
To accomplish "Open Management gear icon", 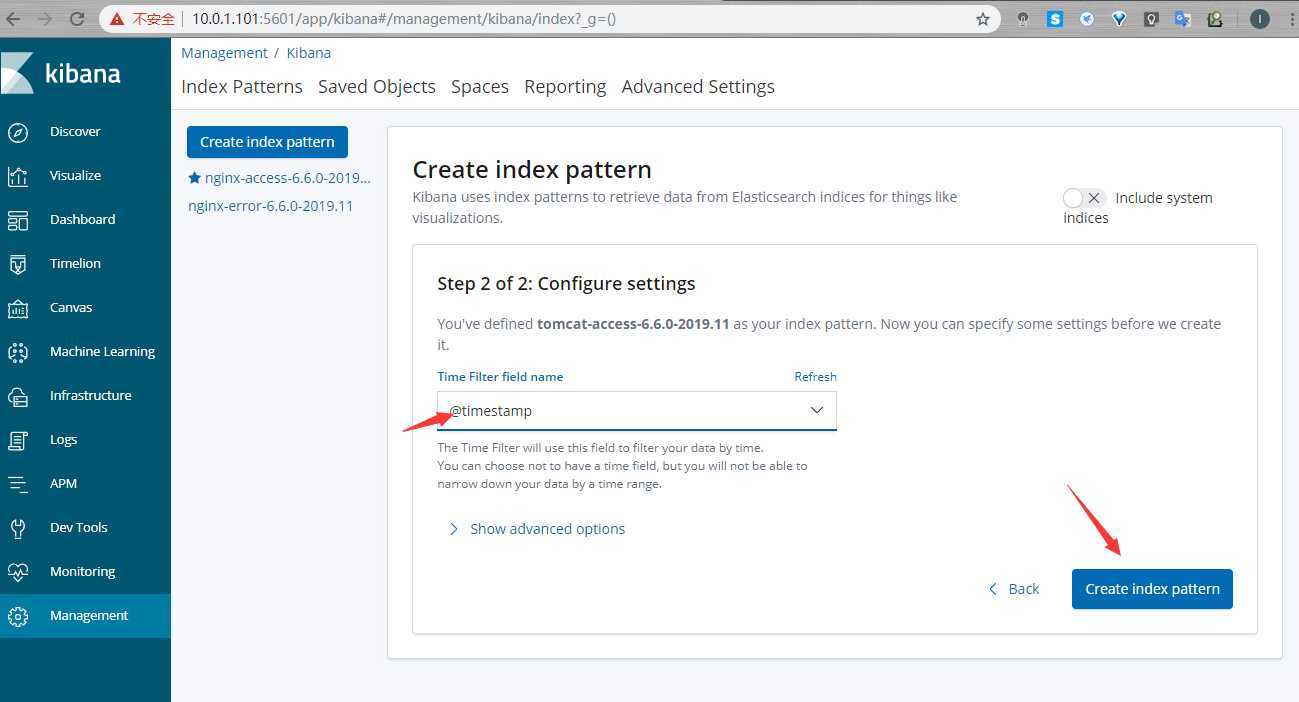I will (x=18, y=616).
